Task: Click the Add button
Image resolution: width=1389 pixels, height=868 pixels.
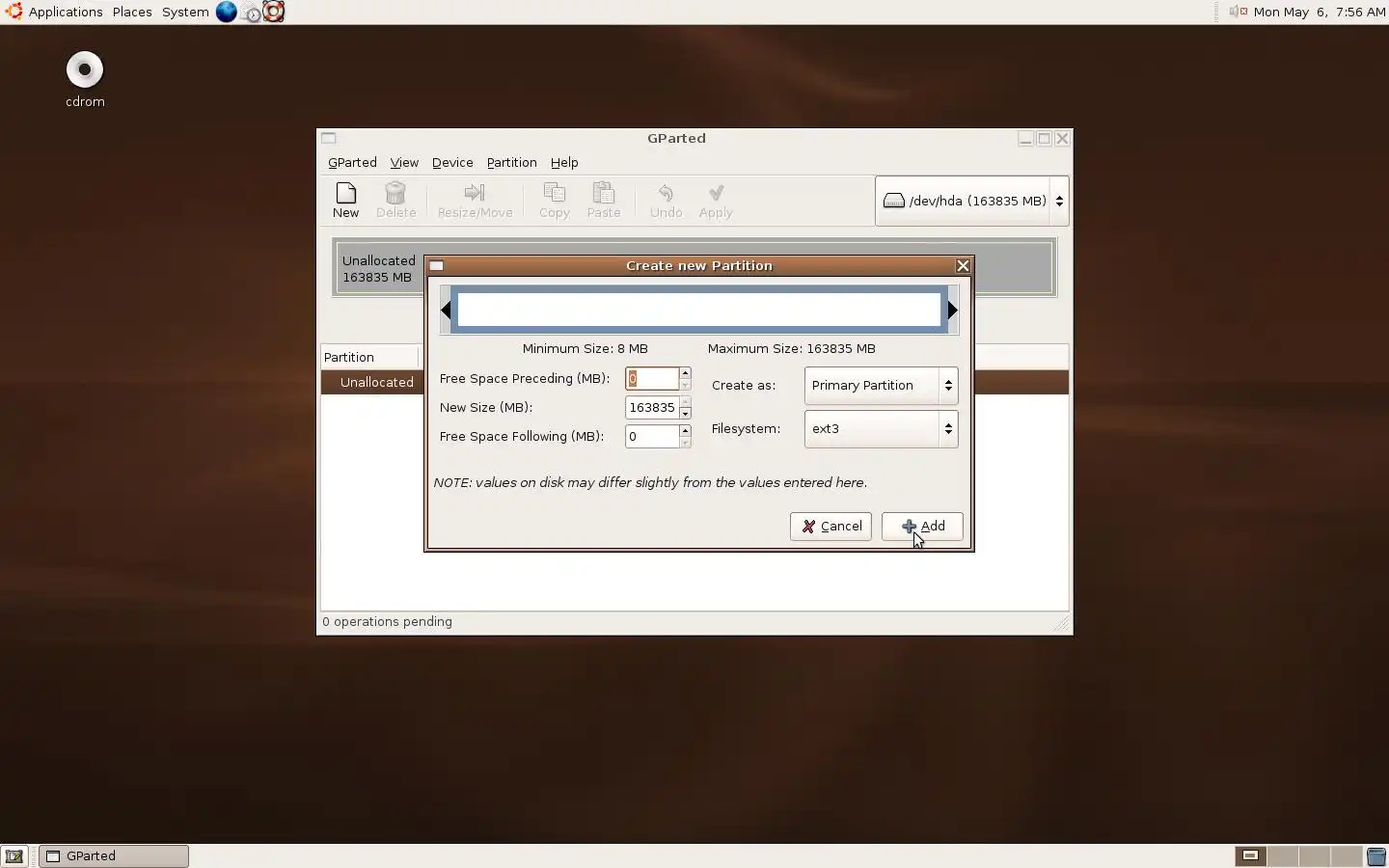Action: (x=922, y=526)
